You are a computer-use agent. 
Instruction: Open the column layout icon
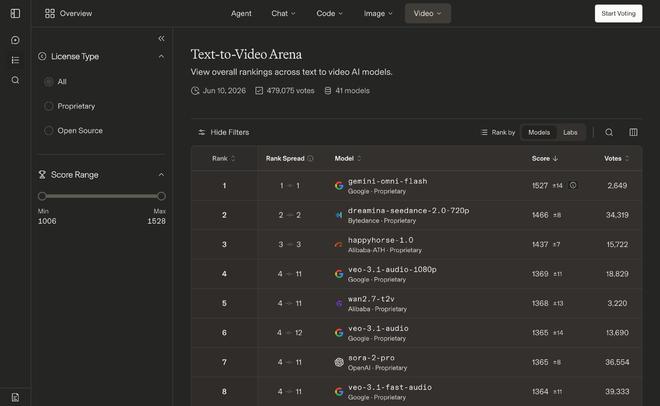633,133
